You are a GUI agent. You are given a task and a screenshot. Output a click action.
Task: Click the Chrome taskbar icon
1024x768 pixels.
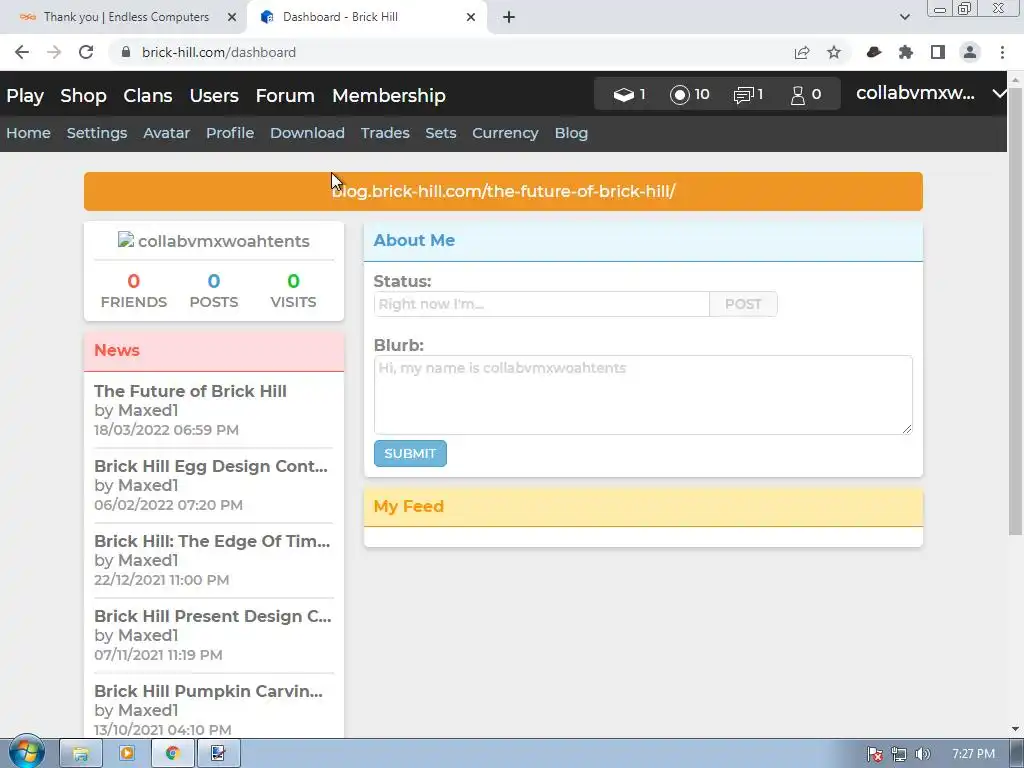[x=172, y=754]
